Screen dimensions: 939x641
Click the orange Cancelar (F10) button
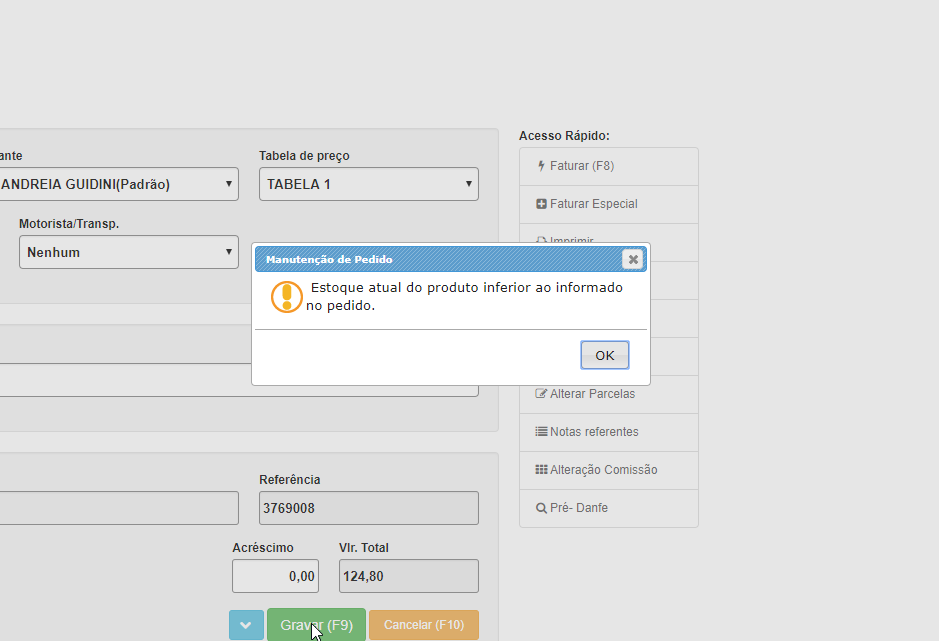coord(423,625)
